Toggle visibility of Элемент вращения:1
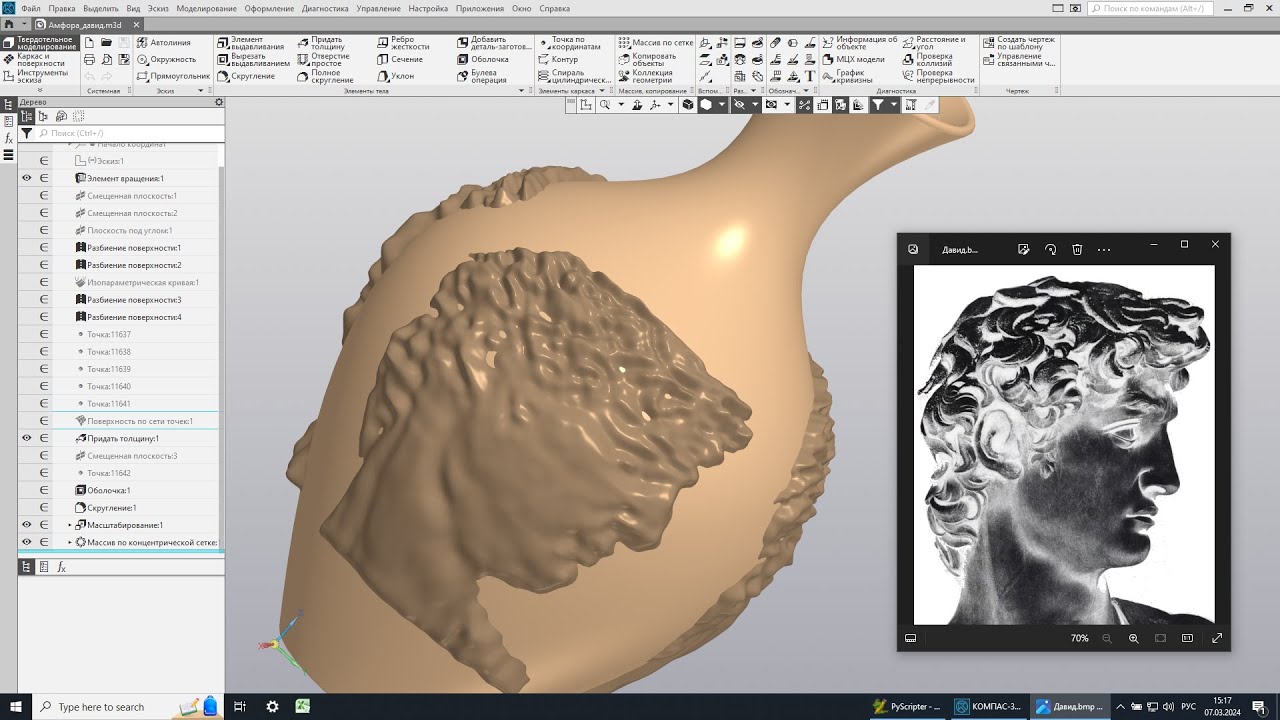1280x720 pixels. point(27,178)
